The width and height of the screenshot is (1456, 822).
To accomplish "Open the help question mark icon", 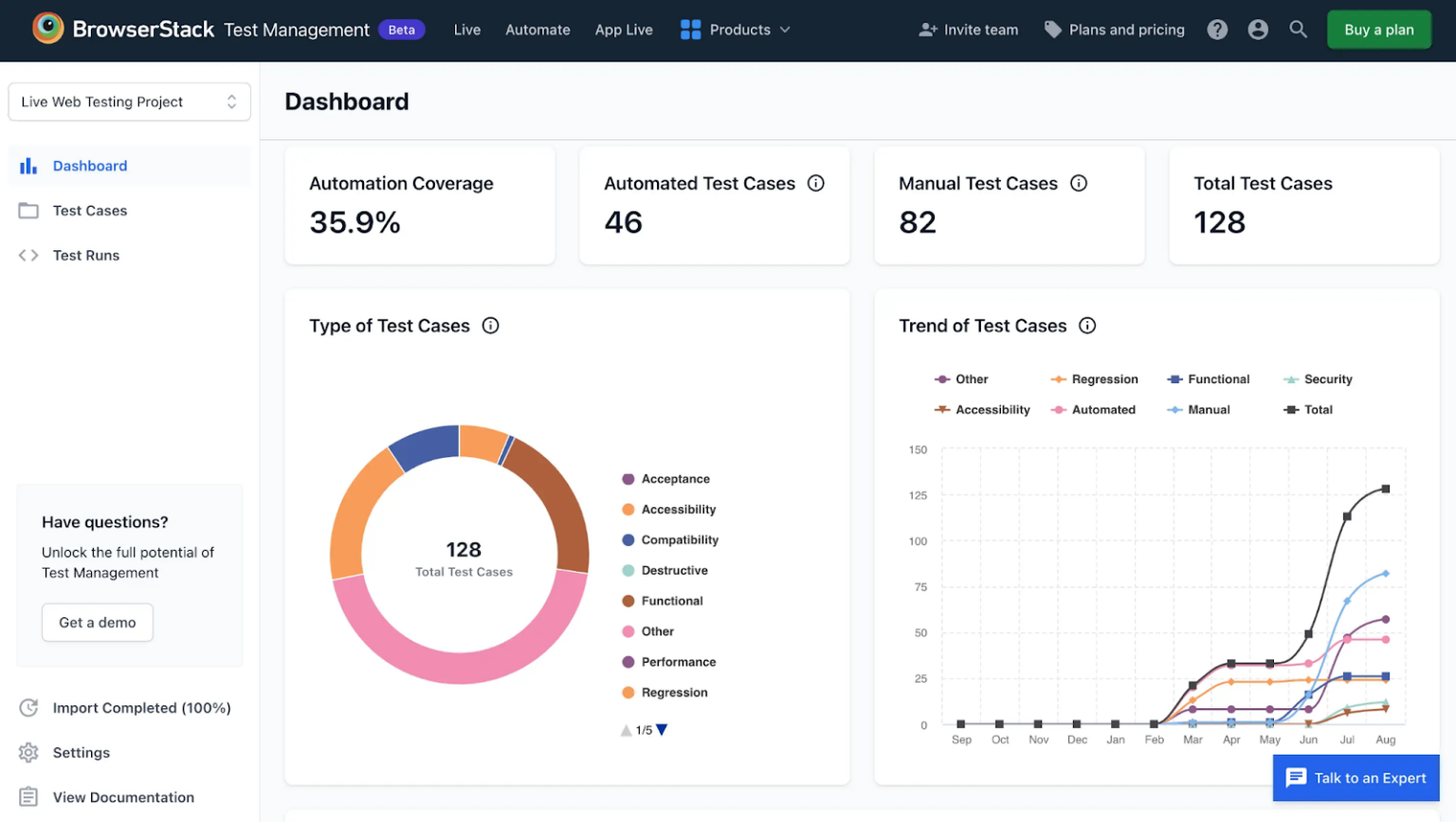I will pyautogui.click(x=1217, y=30).
